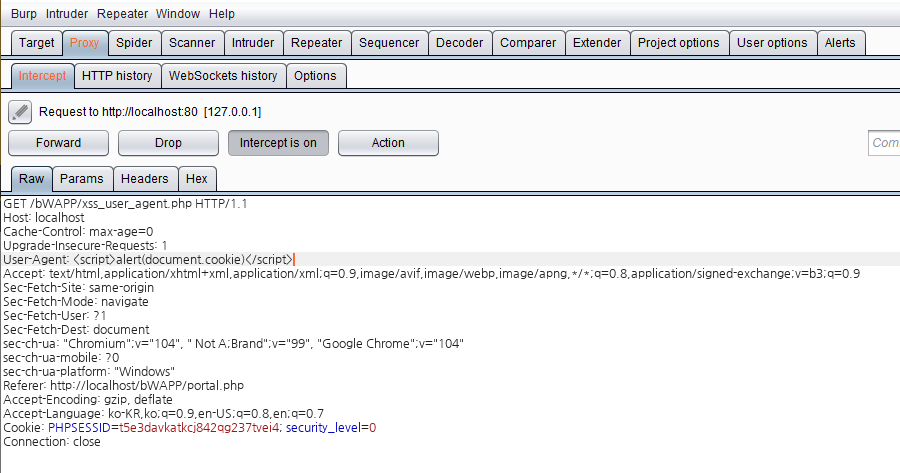Switch to the Alerts tab
The height and width of the screenshot is (473, 900).
840,43
